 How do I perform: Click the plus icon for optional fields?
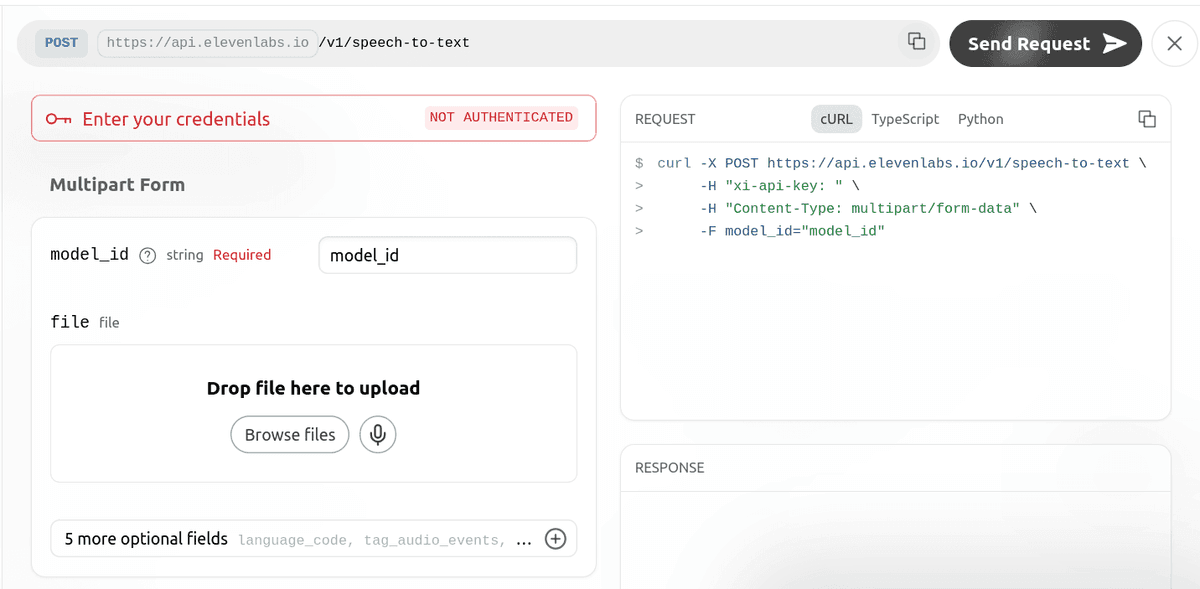555,539
